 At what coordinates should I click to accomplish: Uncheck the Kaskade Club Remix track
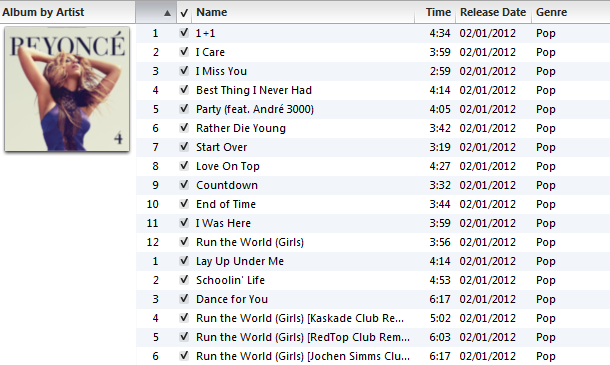click(184, 318)
